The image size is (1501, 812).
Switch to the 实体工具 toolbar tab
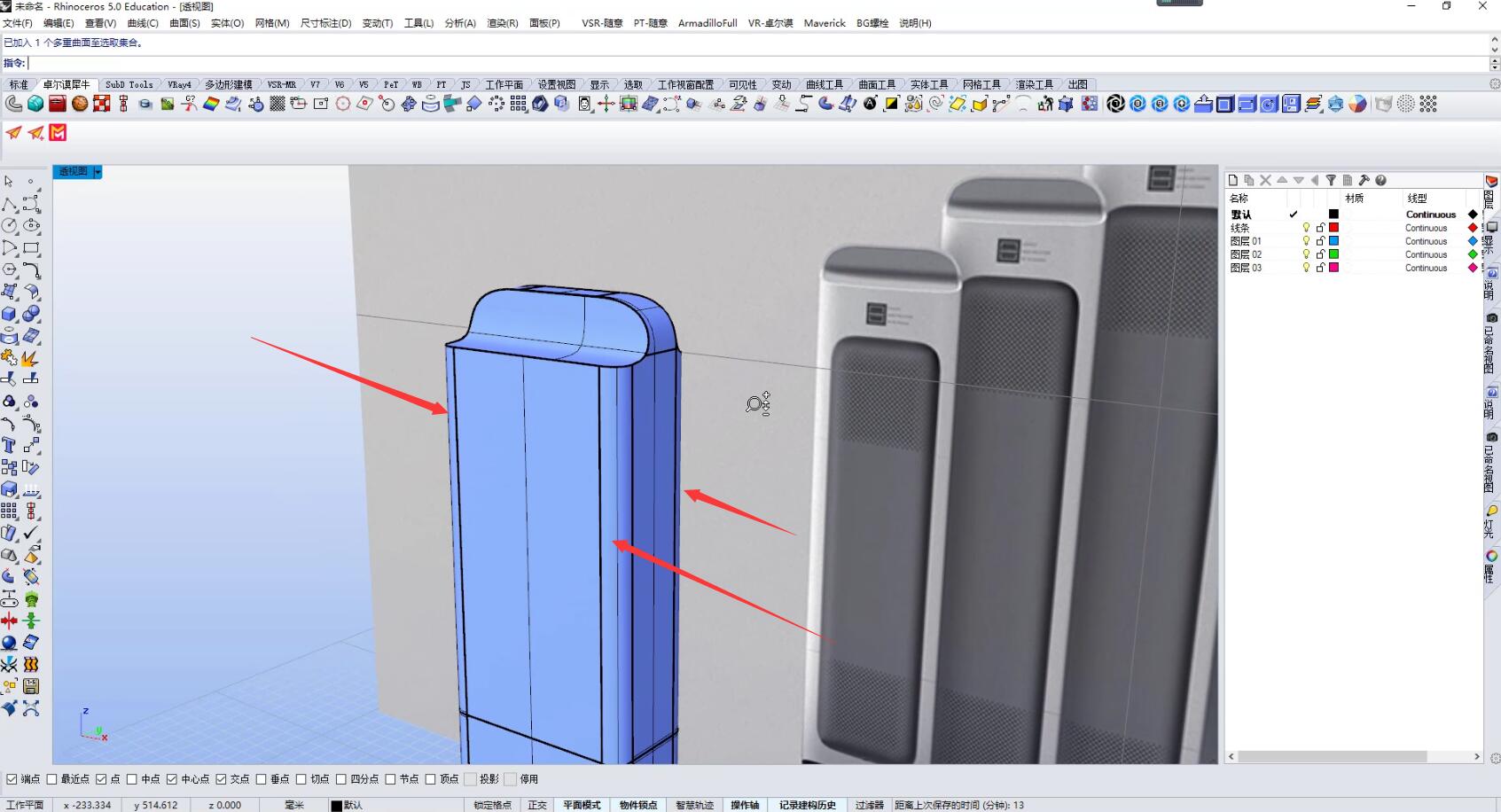pos(929,84)
